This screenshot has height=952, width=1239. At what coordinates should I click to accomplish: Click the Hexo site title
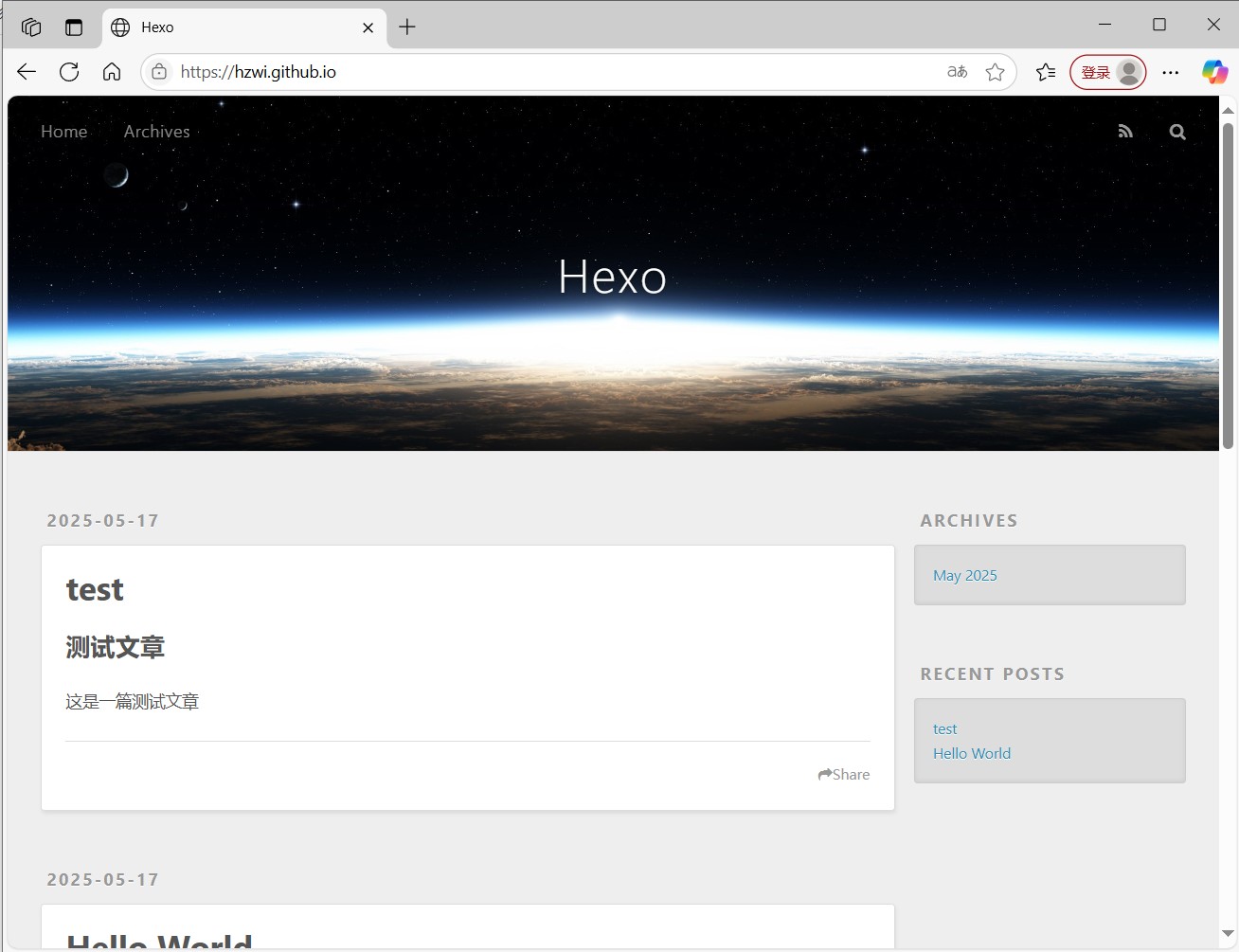(x=613, y=277)
